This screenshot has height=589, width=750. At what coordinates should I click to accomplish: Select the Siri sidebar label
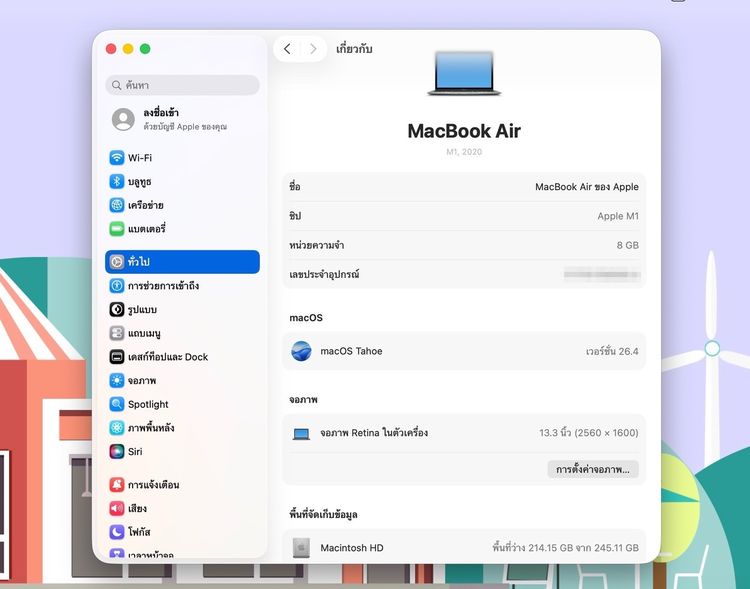click(135, 452)
